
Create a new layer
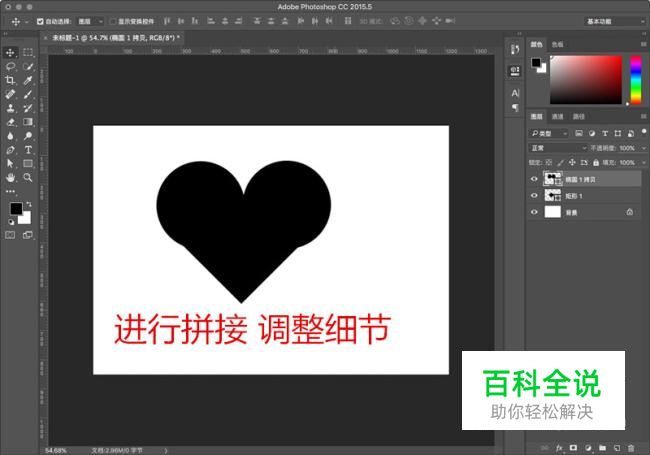click(x=617, y=448)
